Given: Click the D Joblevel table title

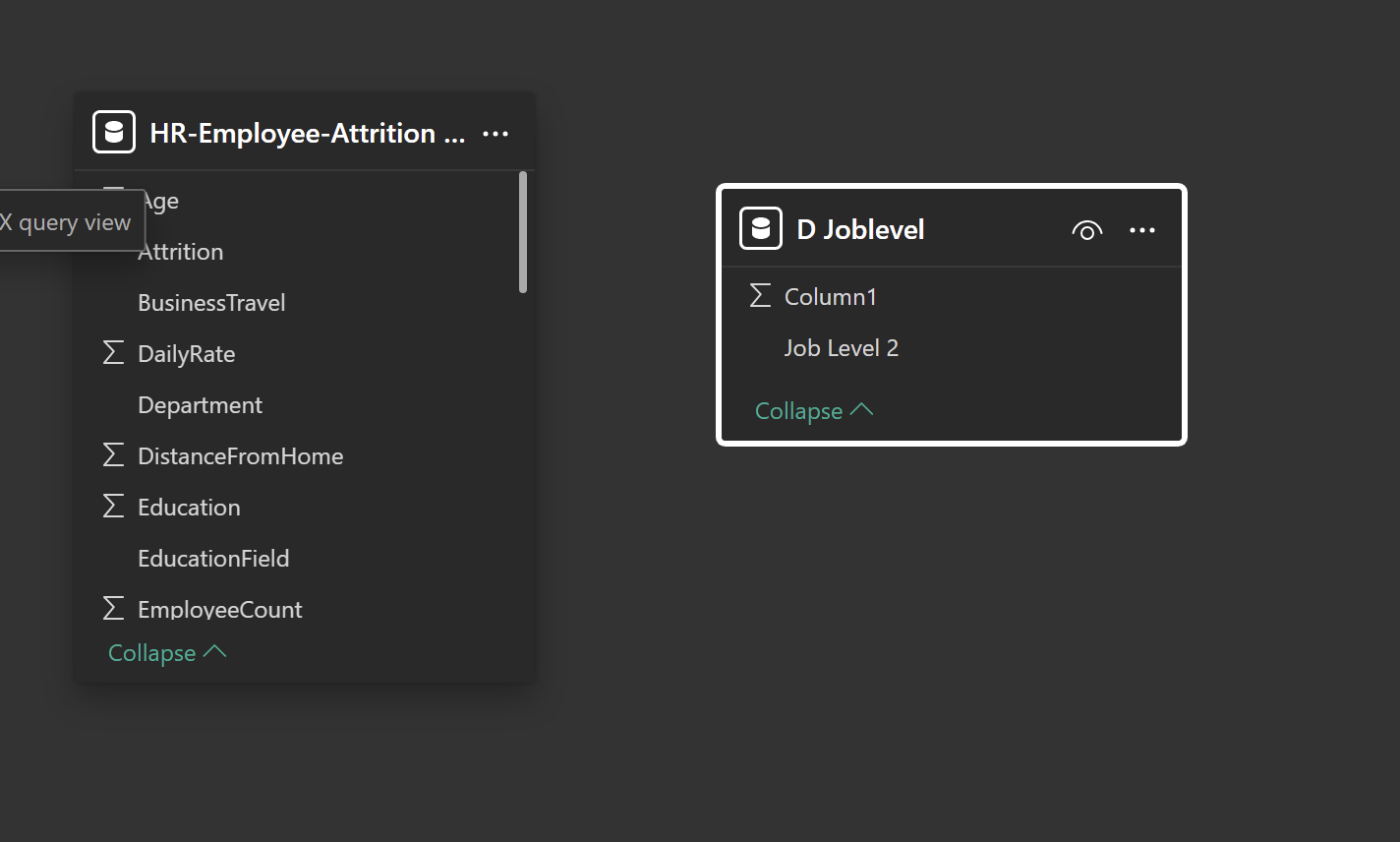Looking at the screenshot, I should click(x=860, y=230).
